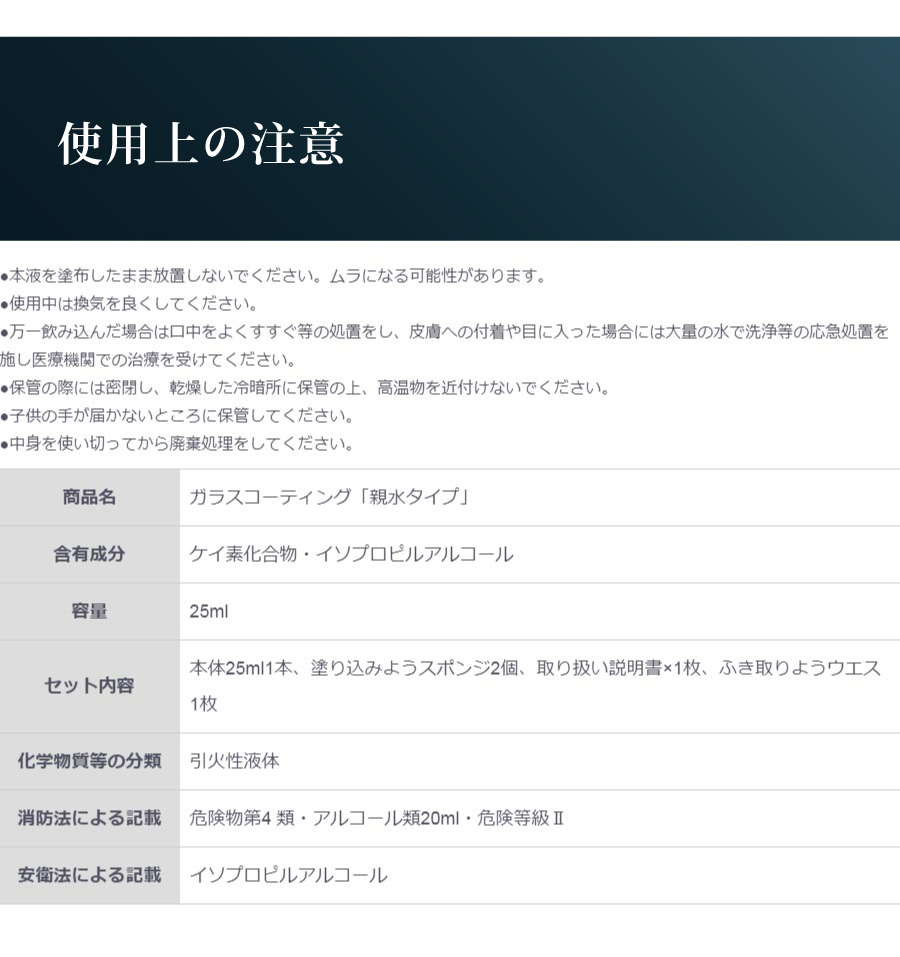Click the 容量 label cell
Image resolution: width=900 pixels, height=957 pixels.
90,611
